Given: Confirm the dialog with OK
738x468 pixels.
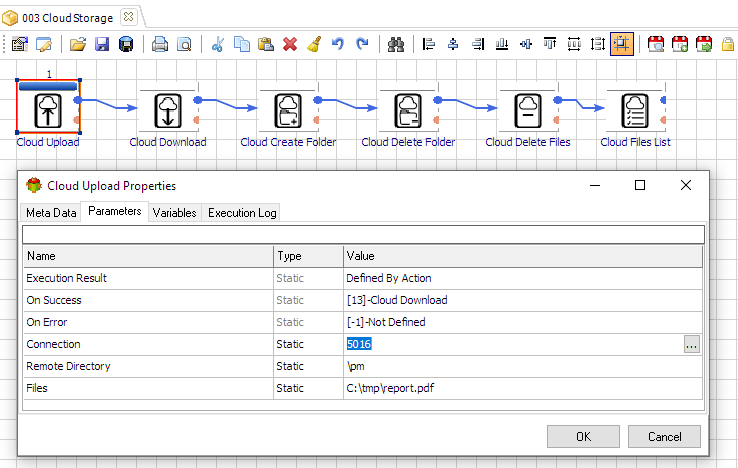Looking at the screenshot, I should [x=583, y=436].
